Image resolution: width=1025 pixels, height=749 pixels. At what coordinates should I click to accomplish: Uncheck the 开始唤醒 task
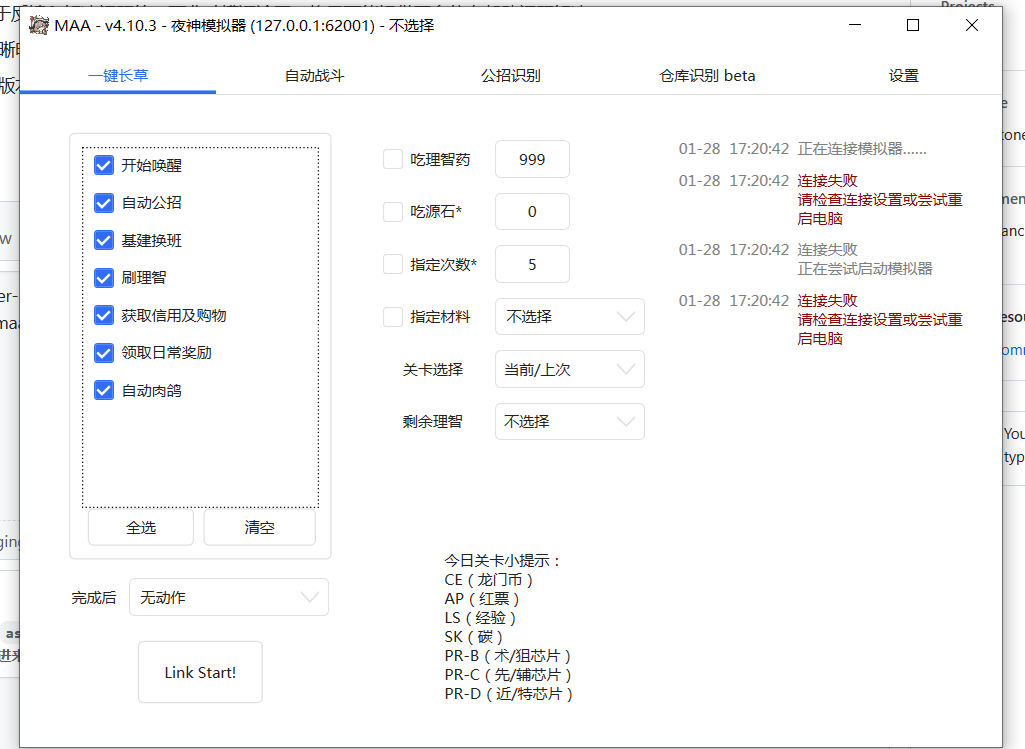pos(104,165)
